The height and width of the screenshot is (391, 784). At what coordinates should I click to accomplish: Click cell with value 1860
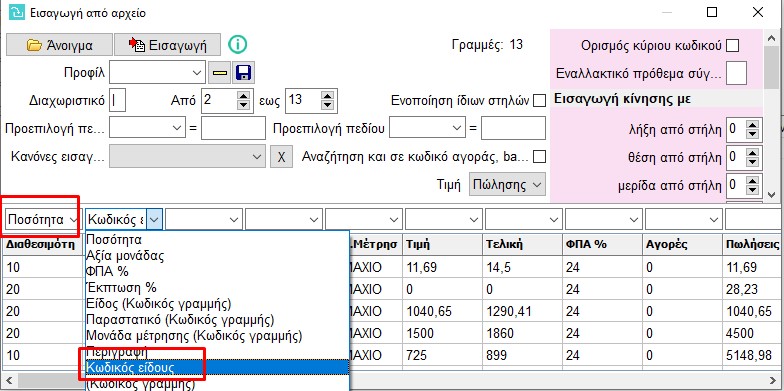[x=522, y=334]
